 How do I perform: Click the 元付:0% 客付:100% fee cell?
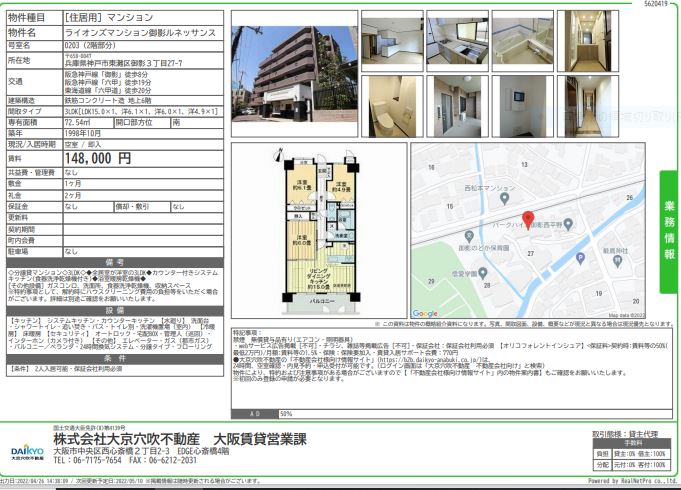(x=639, y=465)
